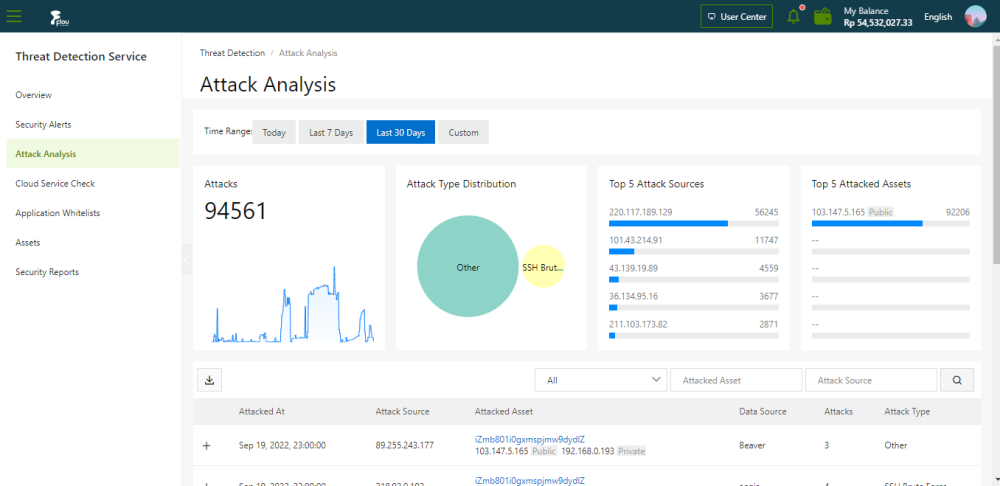The width and height of the screenshot is (1000, 486).
Task: Open the English language selector
Action: click(938, 17)
